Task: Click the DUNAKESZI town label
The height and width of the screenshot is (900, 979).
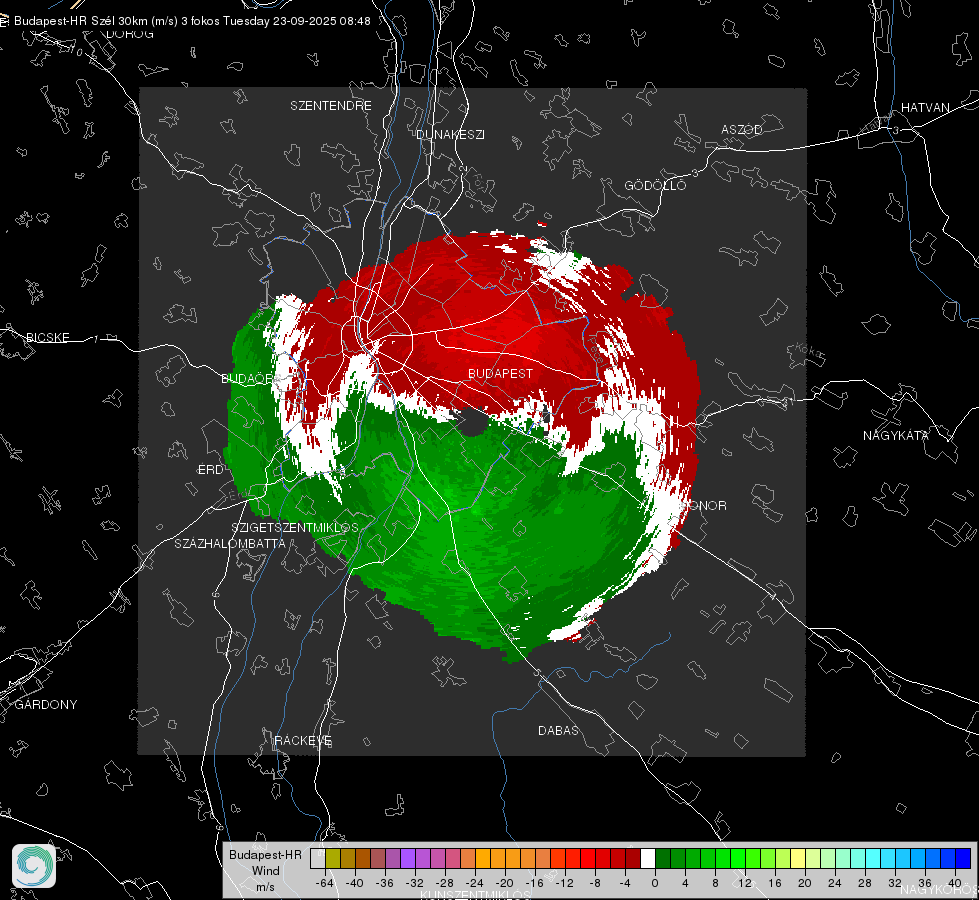Action: tap(450, 134)
